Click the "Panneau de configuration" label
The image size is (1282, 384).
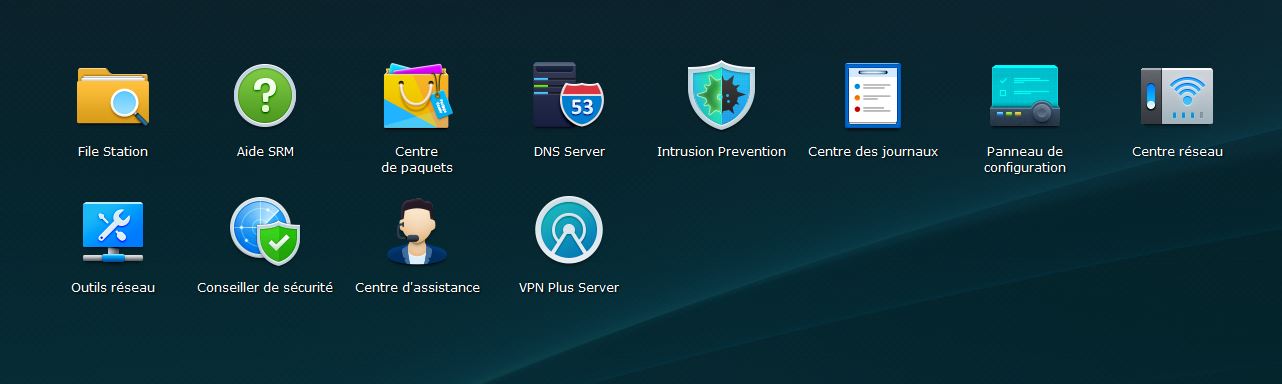(x=1025, y=160)
